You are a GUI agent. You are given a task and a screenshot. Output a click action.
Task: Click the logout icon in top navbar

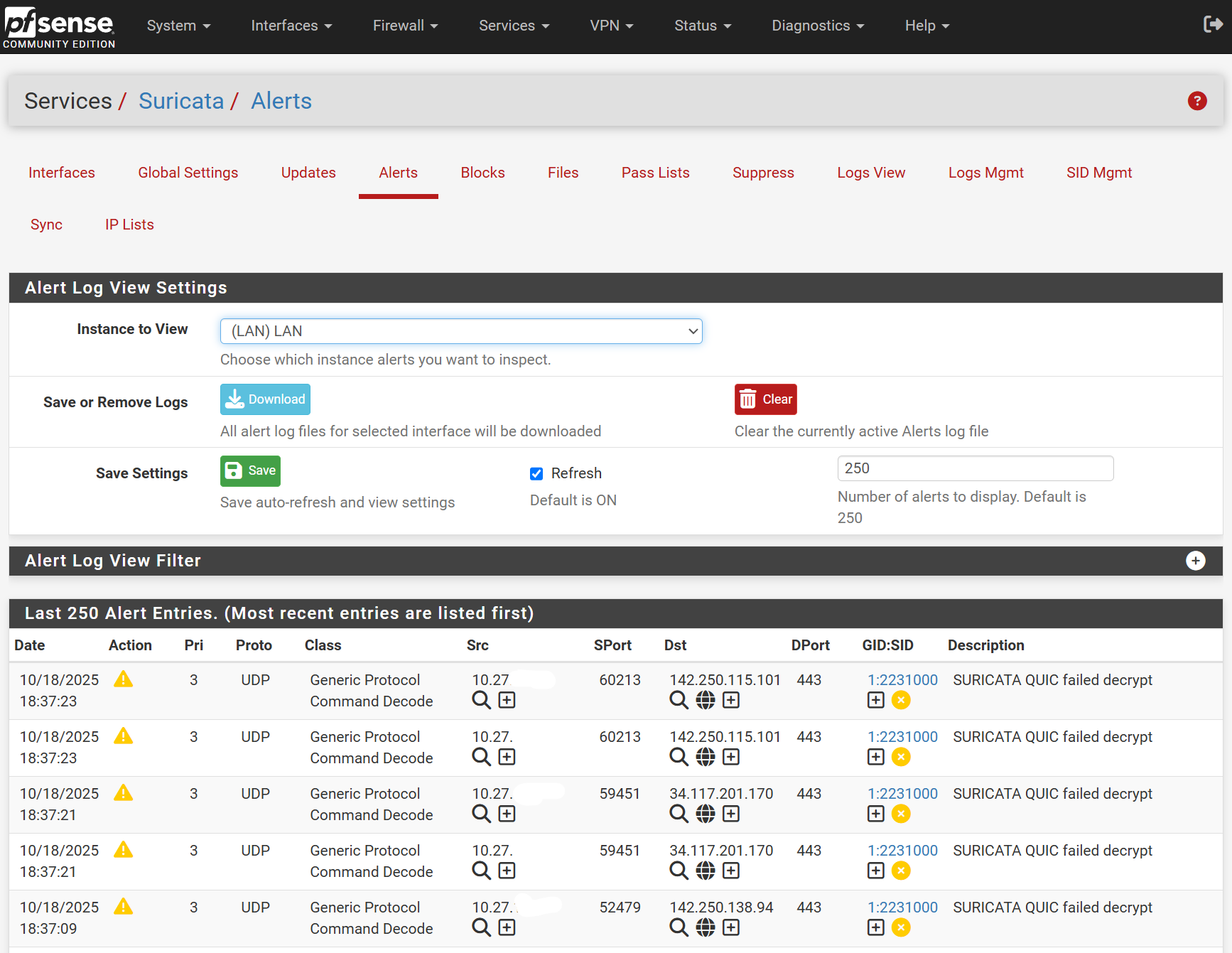click(x=1212, y=25)
